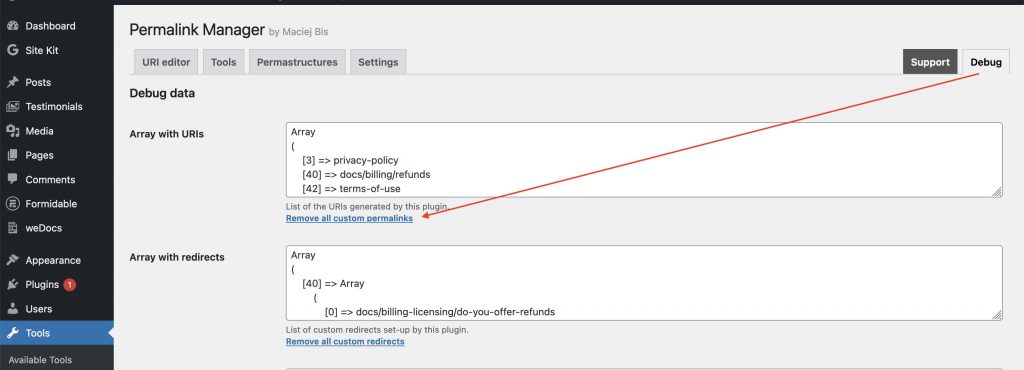
Task: Click the do-you-offer-refunds redirect entry
Action: pyautogui.click(x=440, y=312)
